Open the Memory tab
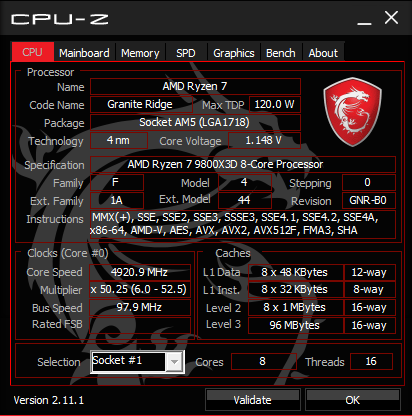This screenshot has height=416, width=412. pyautogui.click(x=140, y=53)
